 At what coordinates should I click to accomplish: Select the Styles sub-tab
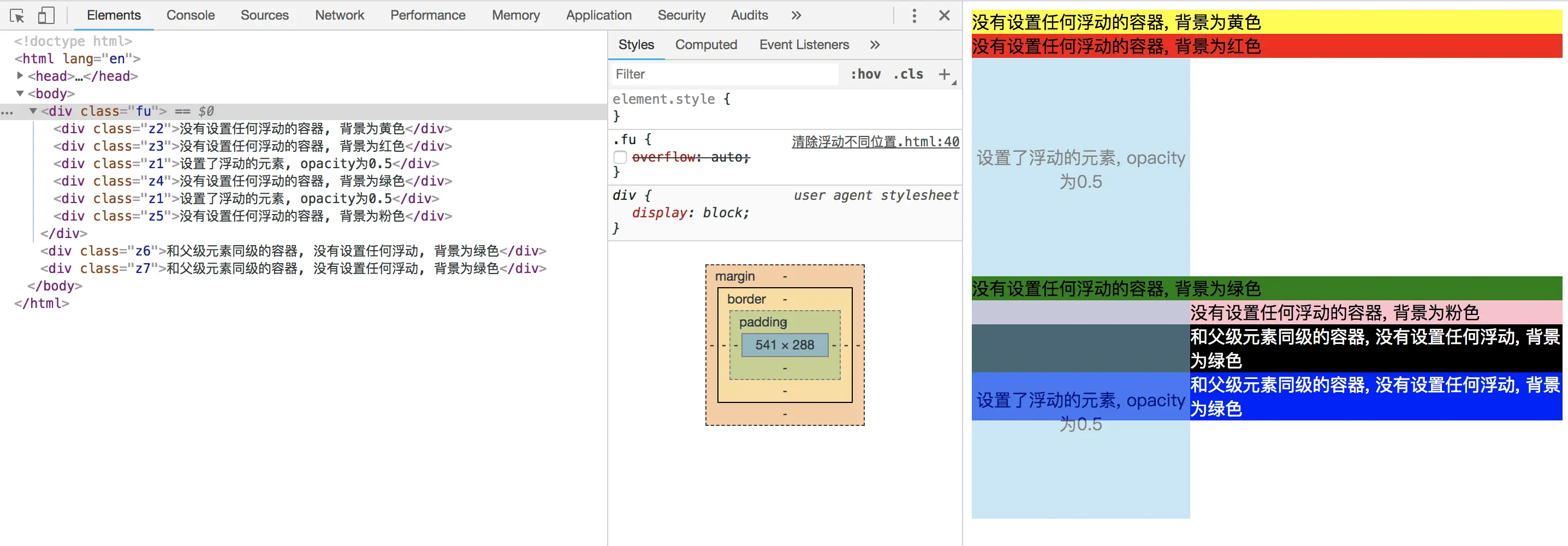(636, 45)
